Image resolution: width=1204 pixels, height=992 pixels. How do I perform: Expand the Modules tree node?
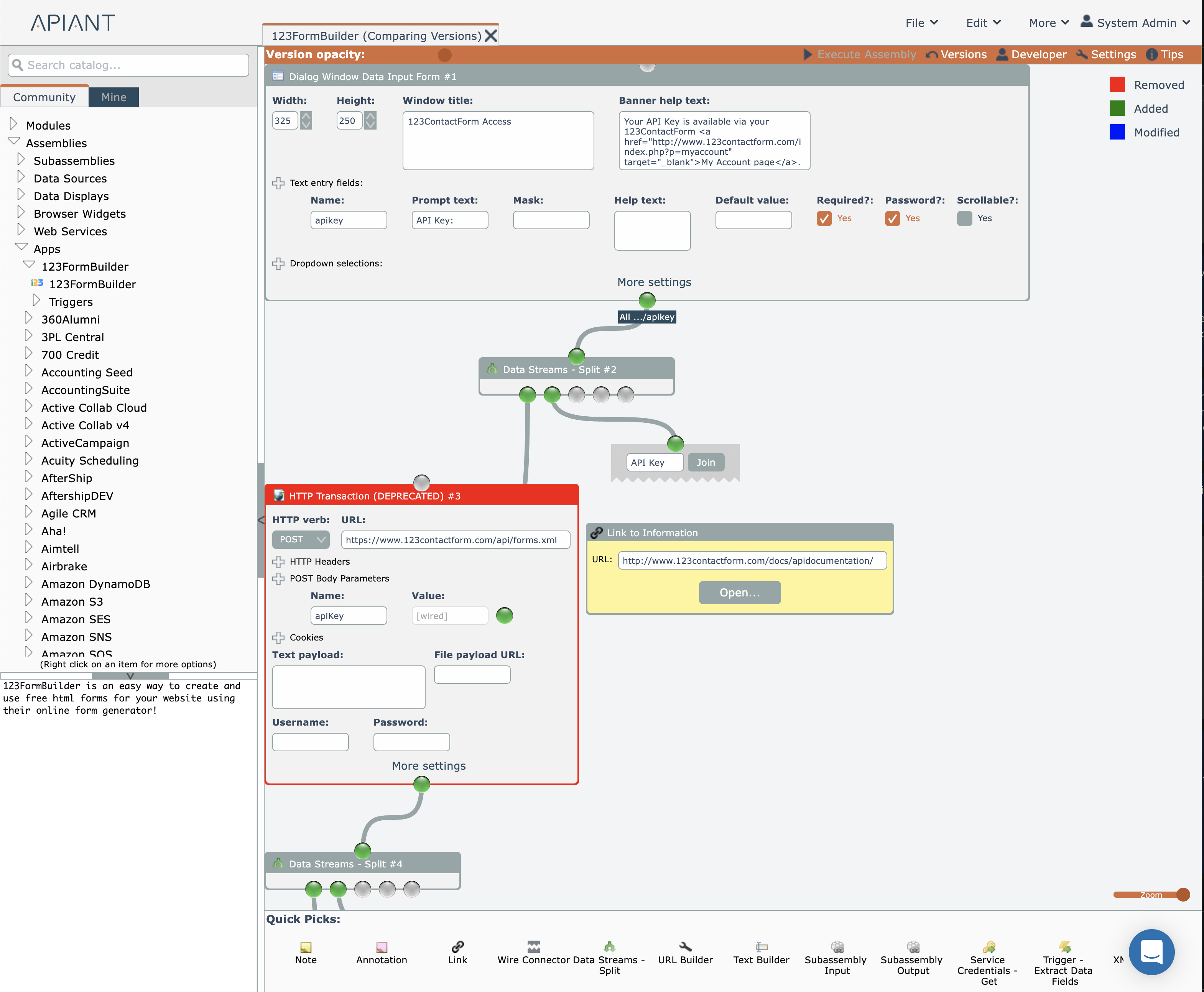coord(14,124)
